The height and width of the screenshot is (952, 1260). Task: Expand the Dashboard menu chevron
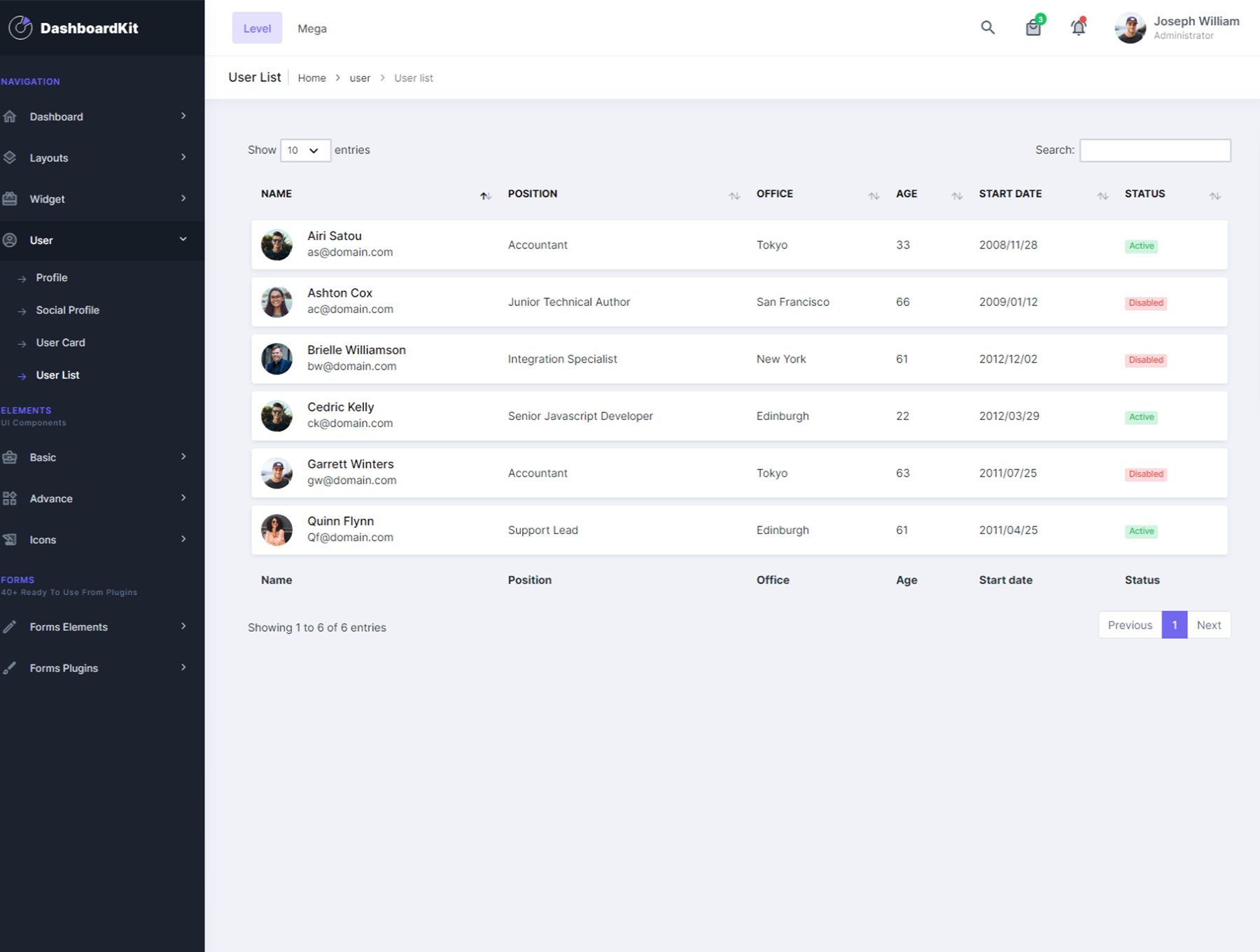183,116
